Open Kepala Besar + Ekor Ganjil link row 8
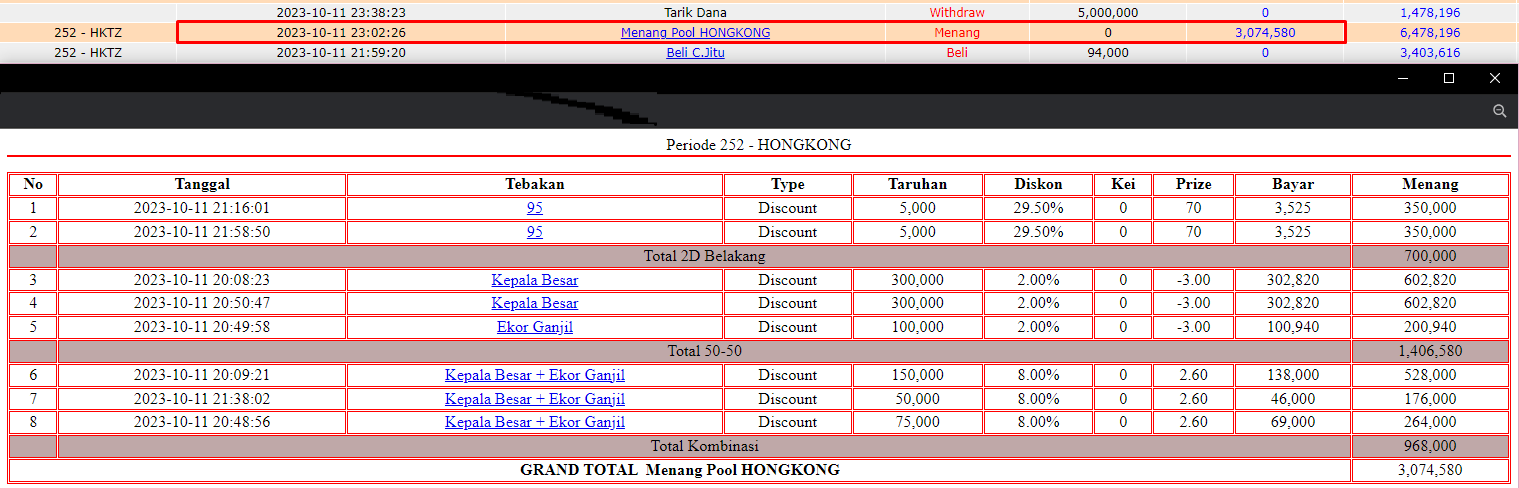This screenshot has height=488, width=1519. click(x=535, y=422)
